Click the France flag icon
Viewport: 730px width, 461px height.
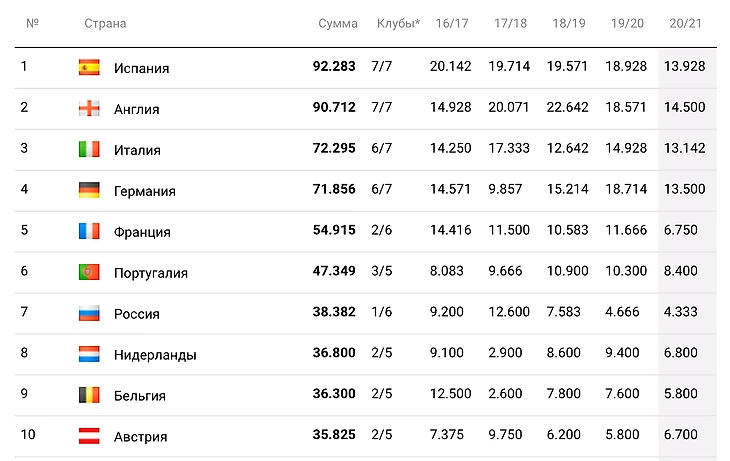pyautogui.click(x=89, y=232)
